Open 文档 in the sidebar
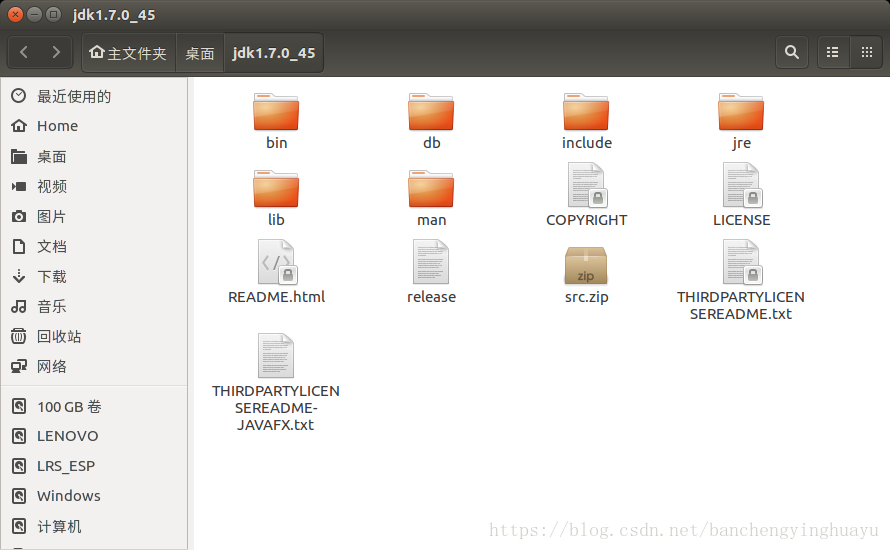The height and width of the screenshot is (550, 890). pyautogui.click(x=94, y=246)
